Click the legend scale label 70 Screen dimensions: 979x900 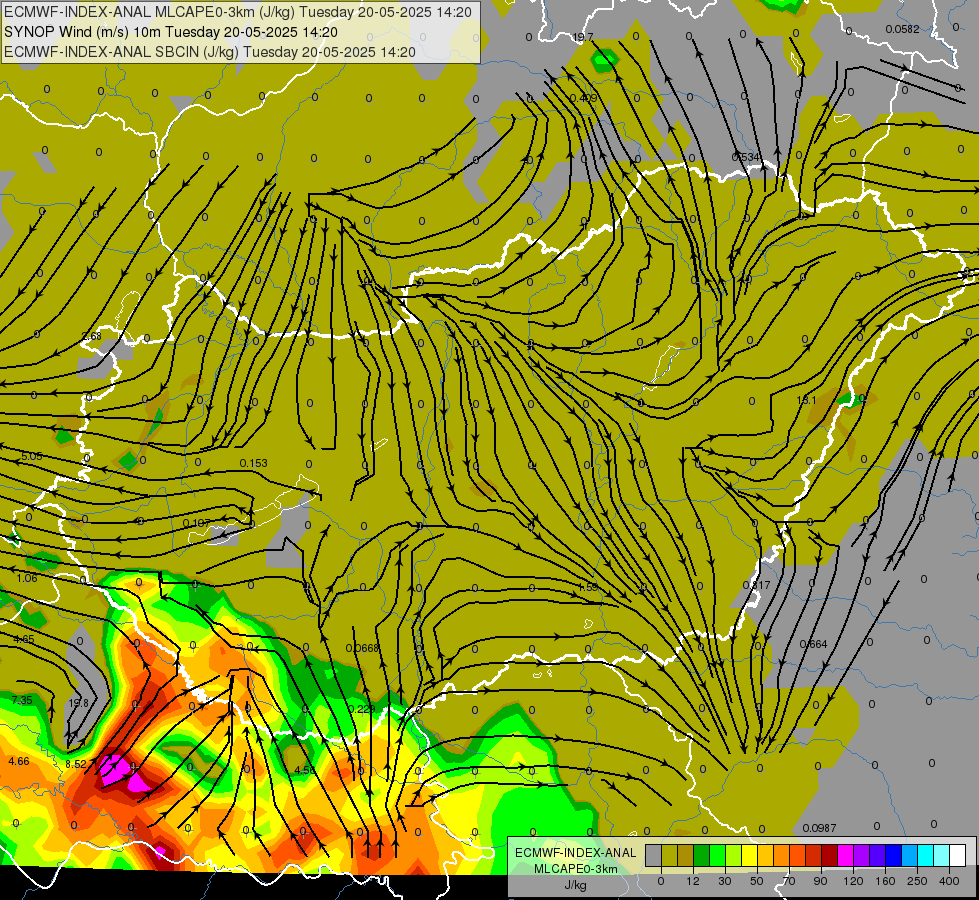click(789, 881)
